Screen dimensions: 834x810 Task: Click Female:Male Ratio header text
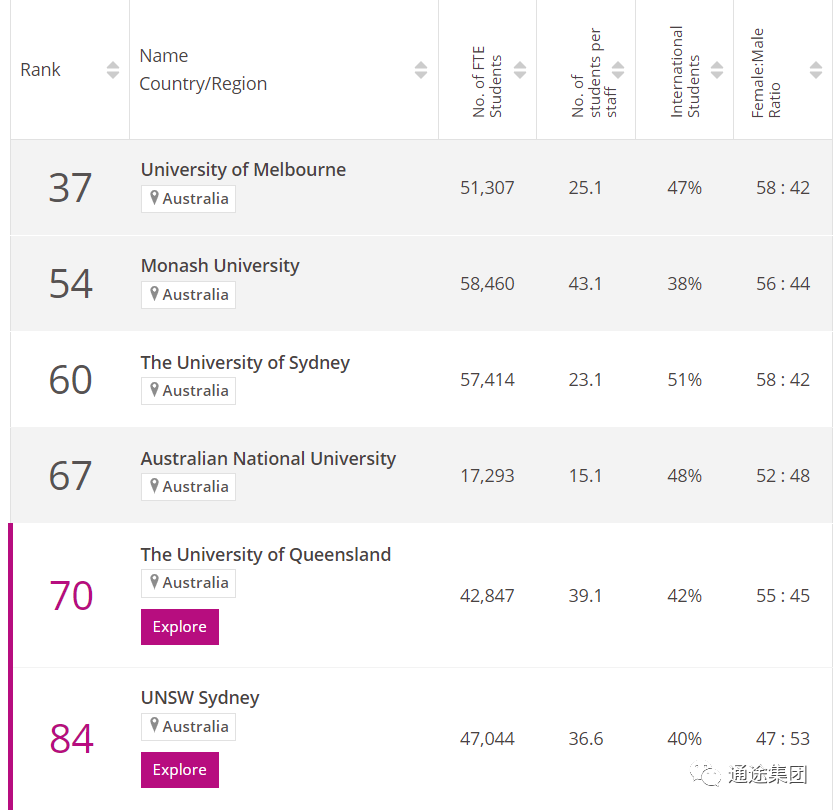point(765,73)
